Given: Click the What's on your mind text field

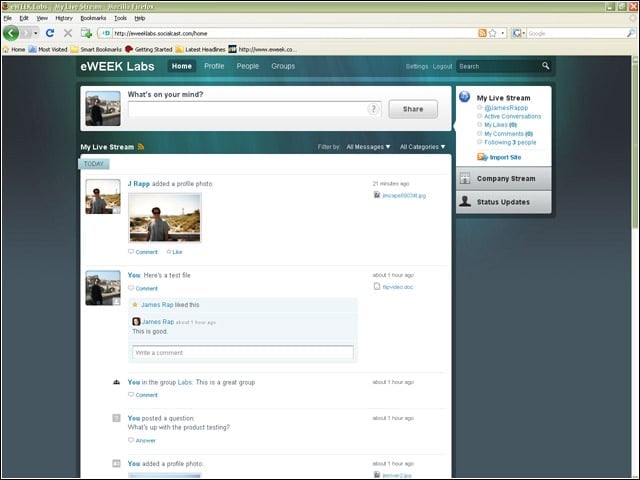Looking at the screenshot, I should pos(254,109).
